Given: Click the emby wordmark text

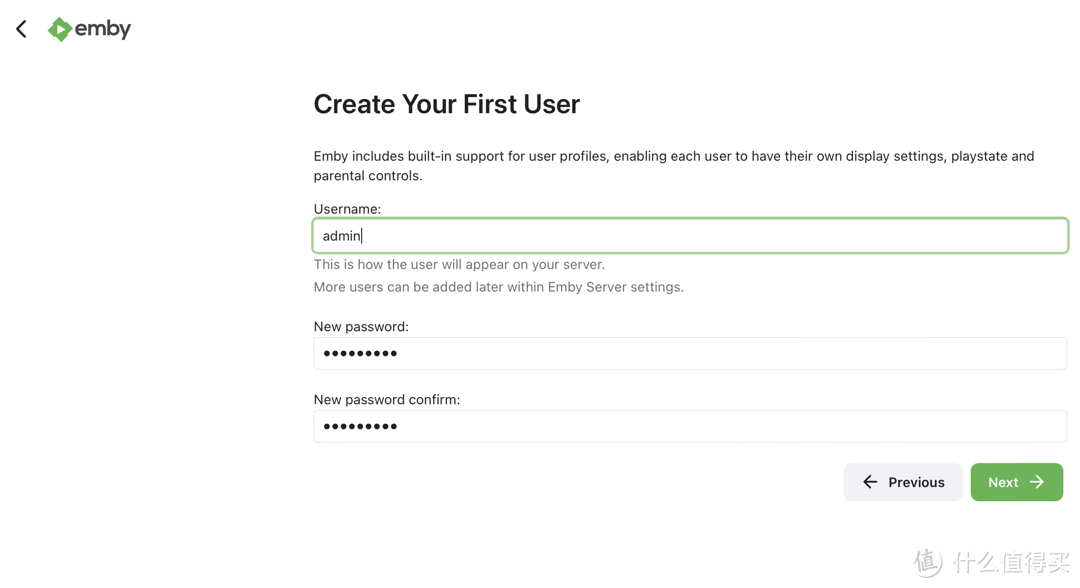Looking at the screenshot, I should click(103, 29).
